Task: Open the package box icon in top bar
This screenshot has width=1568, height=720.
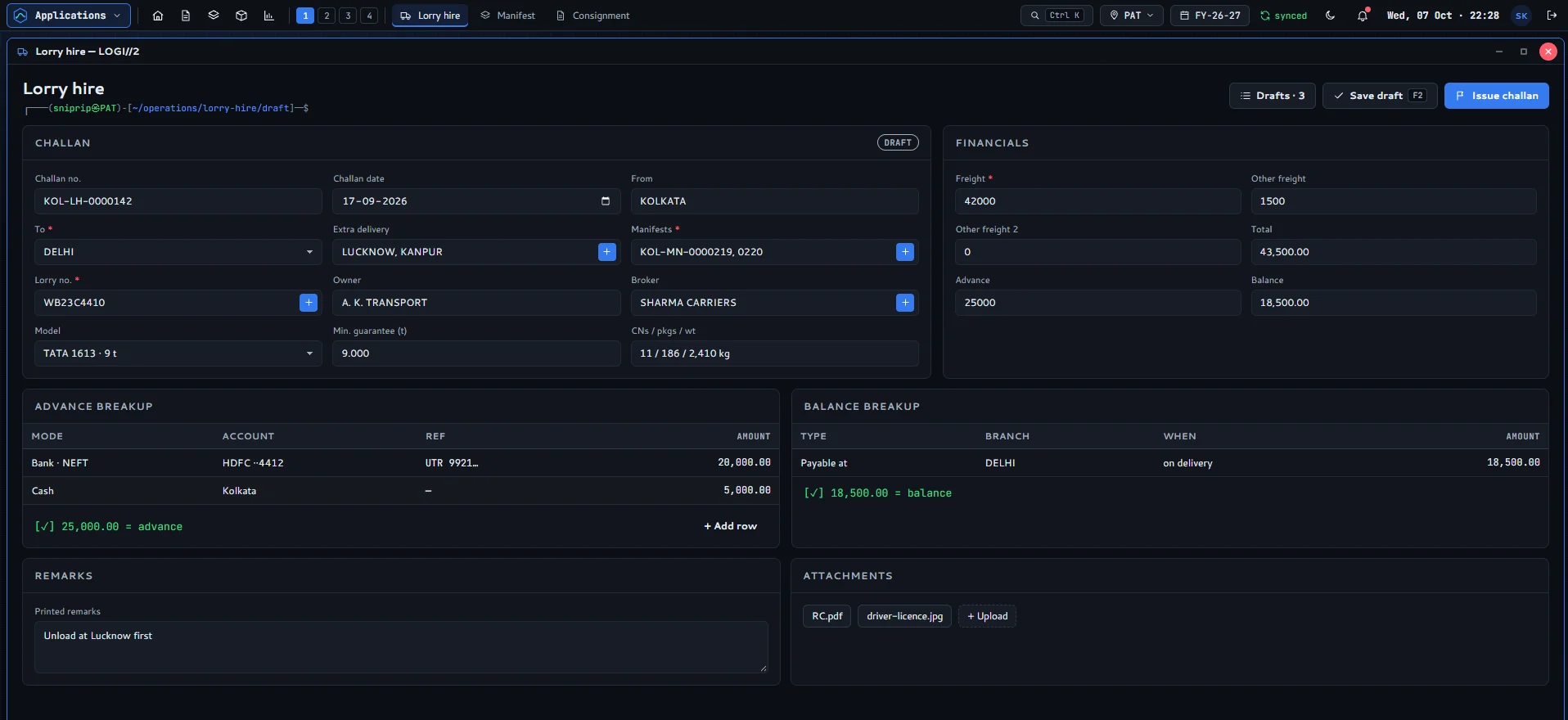Action: click(241, 16)
